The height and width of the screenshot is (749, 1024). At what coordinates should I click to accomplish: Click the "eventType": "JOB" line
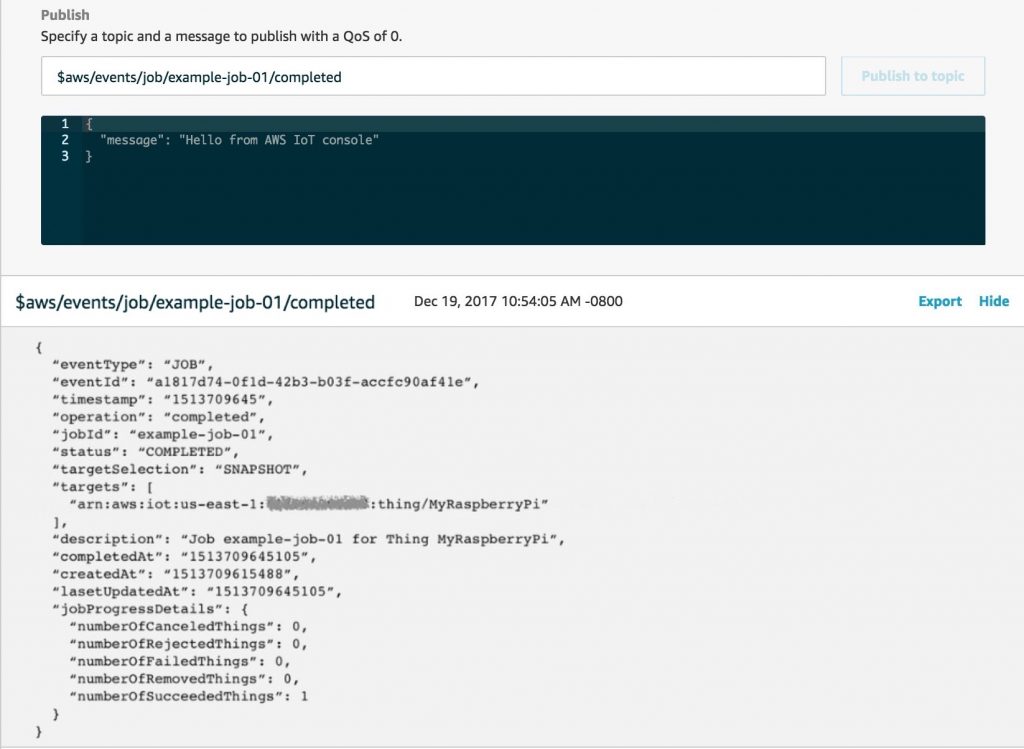click(x=133, y=364)
